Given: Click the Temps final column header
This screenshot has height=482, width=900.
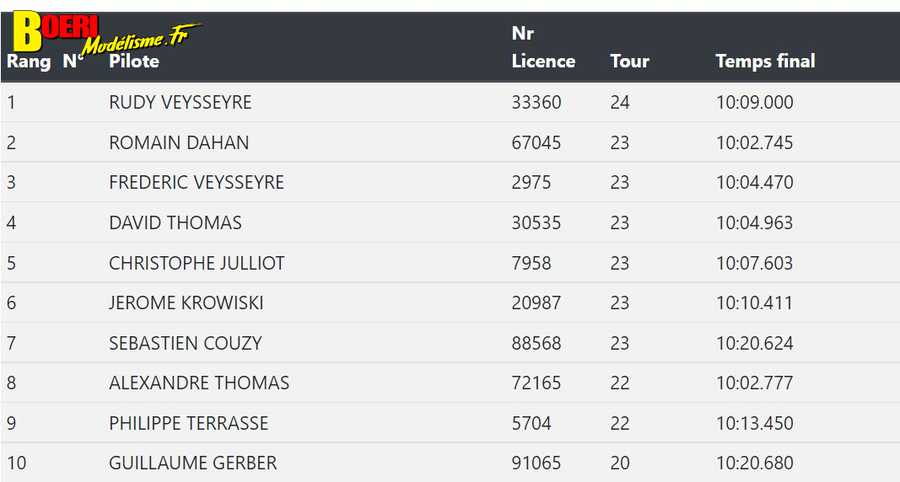Looking at the screenshot, I should pos(765,61).
